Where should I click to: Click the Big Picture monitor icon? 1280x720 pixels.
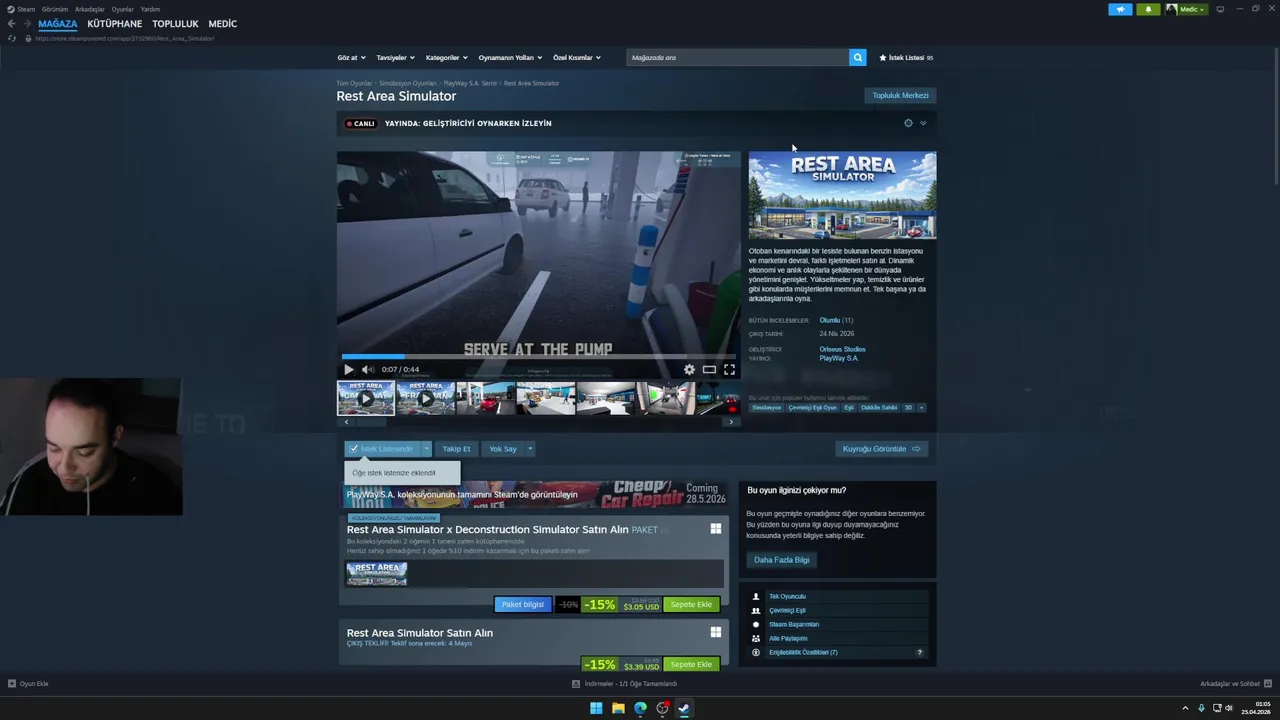(1220, 9)
